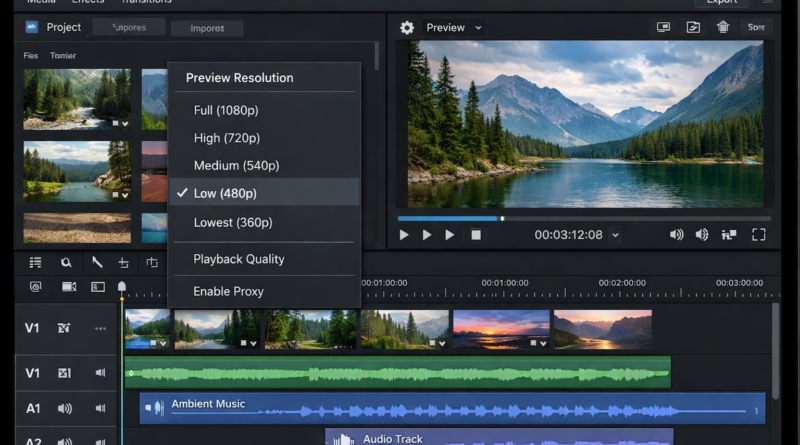800x445 pixels.
Task: Select the Audio Track clip on A2
Action: (499, 437)
